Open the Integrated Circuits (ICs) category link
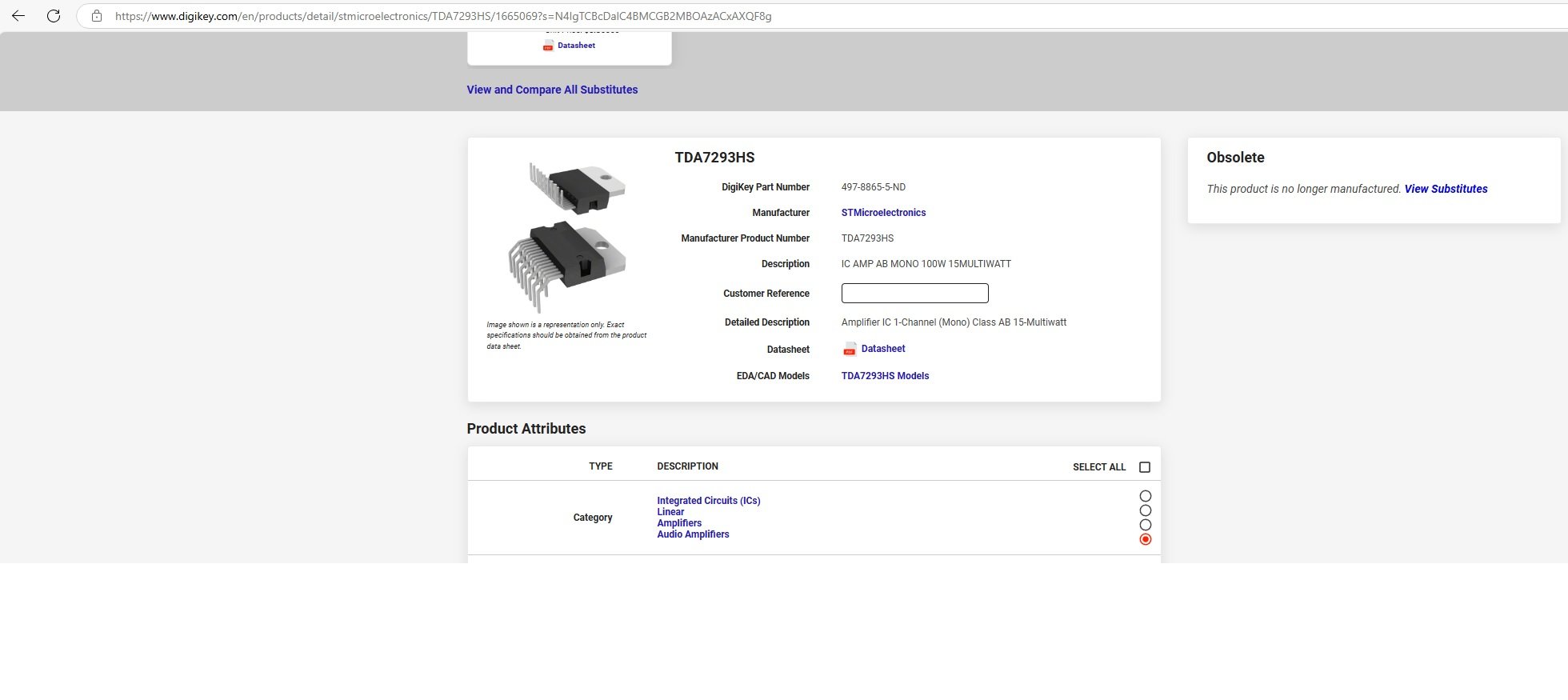This screenshot has height=700, width=1568. [709, 501]
